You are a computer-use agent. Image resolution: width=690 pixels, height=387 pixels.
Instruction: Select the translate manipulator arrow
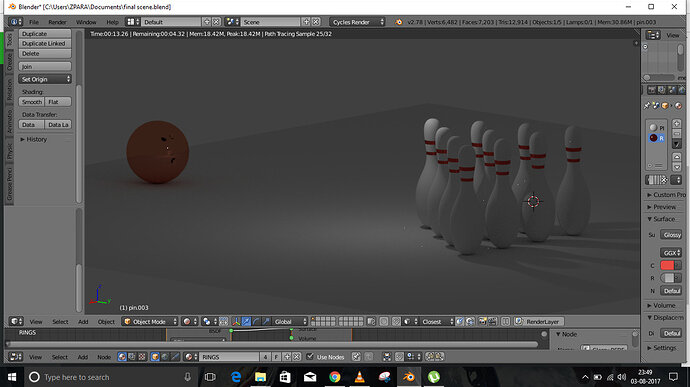tap(246, 321)
